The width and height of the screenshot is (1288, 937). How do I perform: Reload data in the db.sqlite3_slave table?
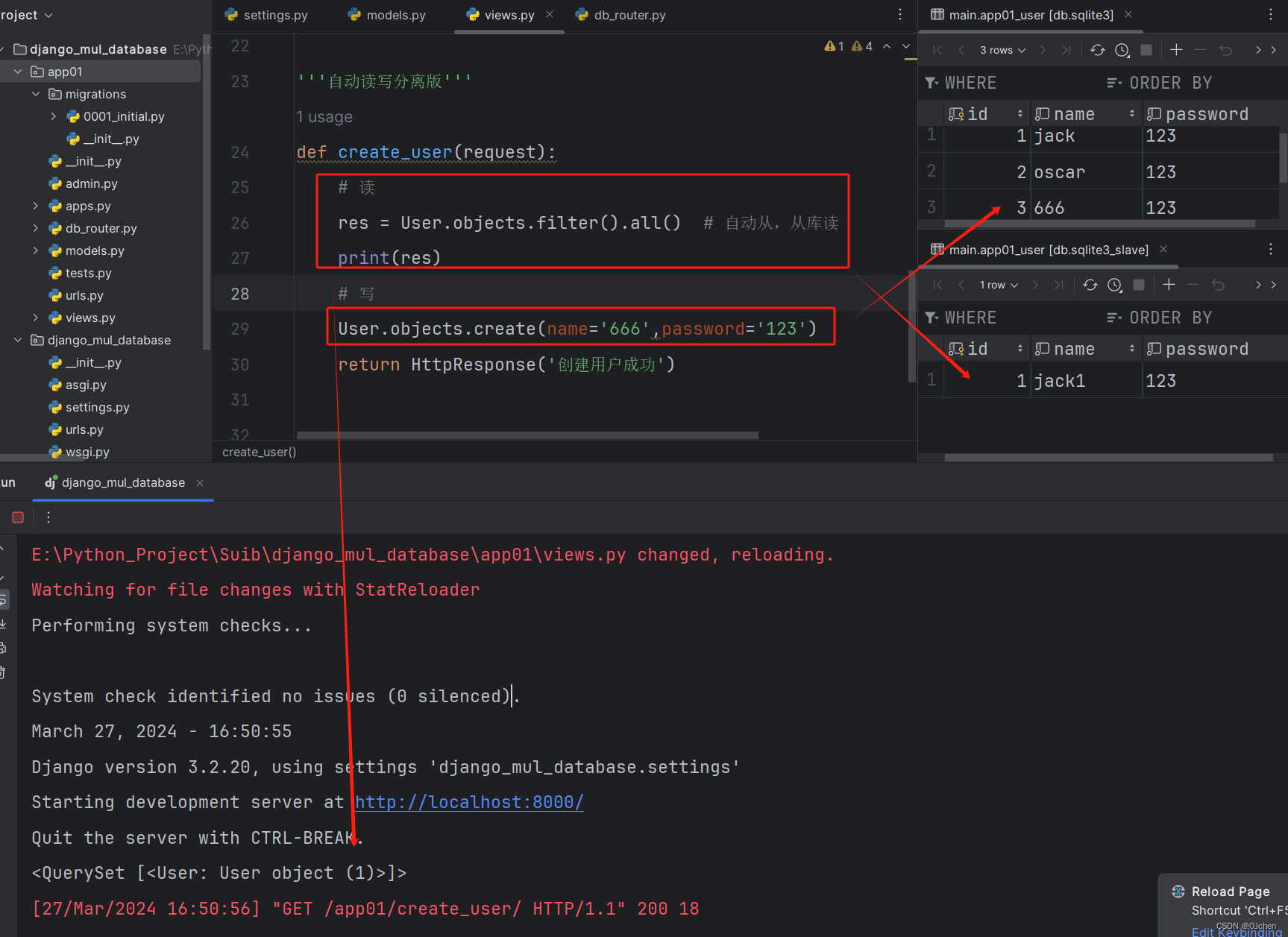click(x=1090, y=285)
